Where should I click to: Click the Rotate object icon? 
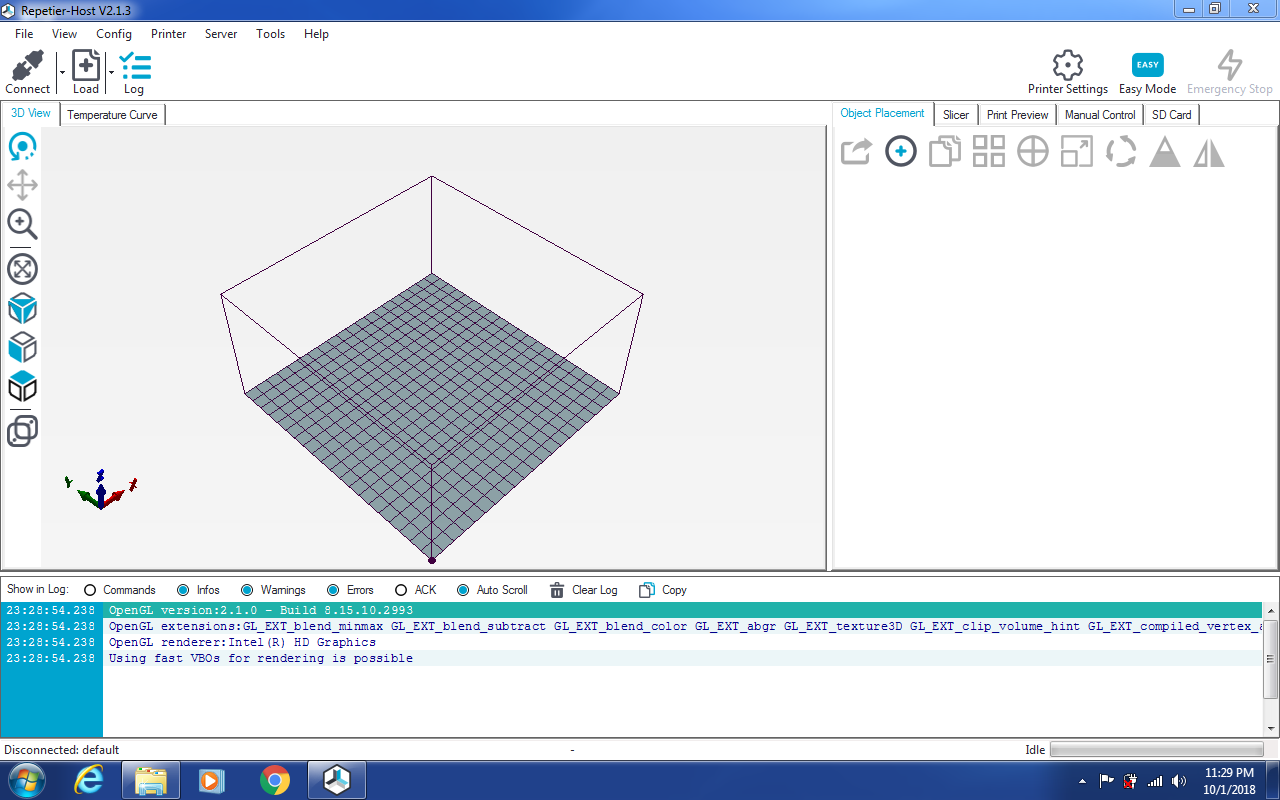click(x=1121, y=152)
